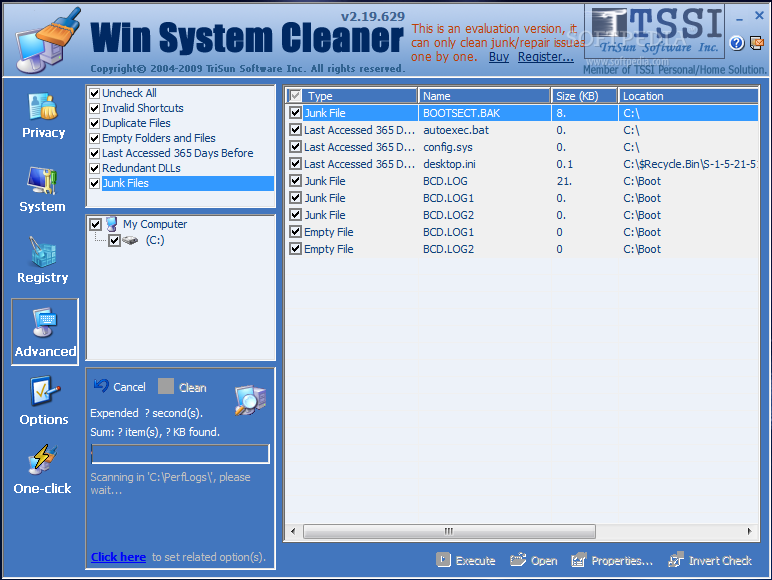
Task: Uncheck the autoexec.bat row checkbox
Action: 295,130
